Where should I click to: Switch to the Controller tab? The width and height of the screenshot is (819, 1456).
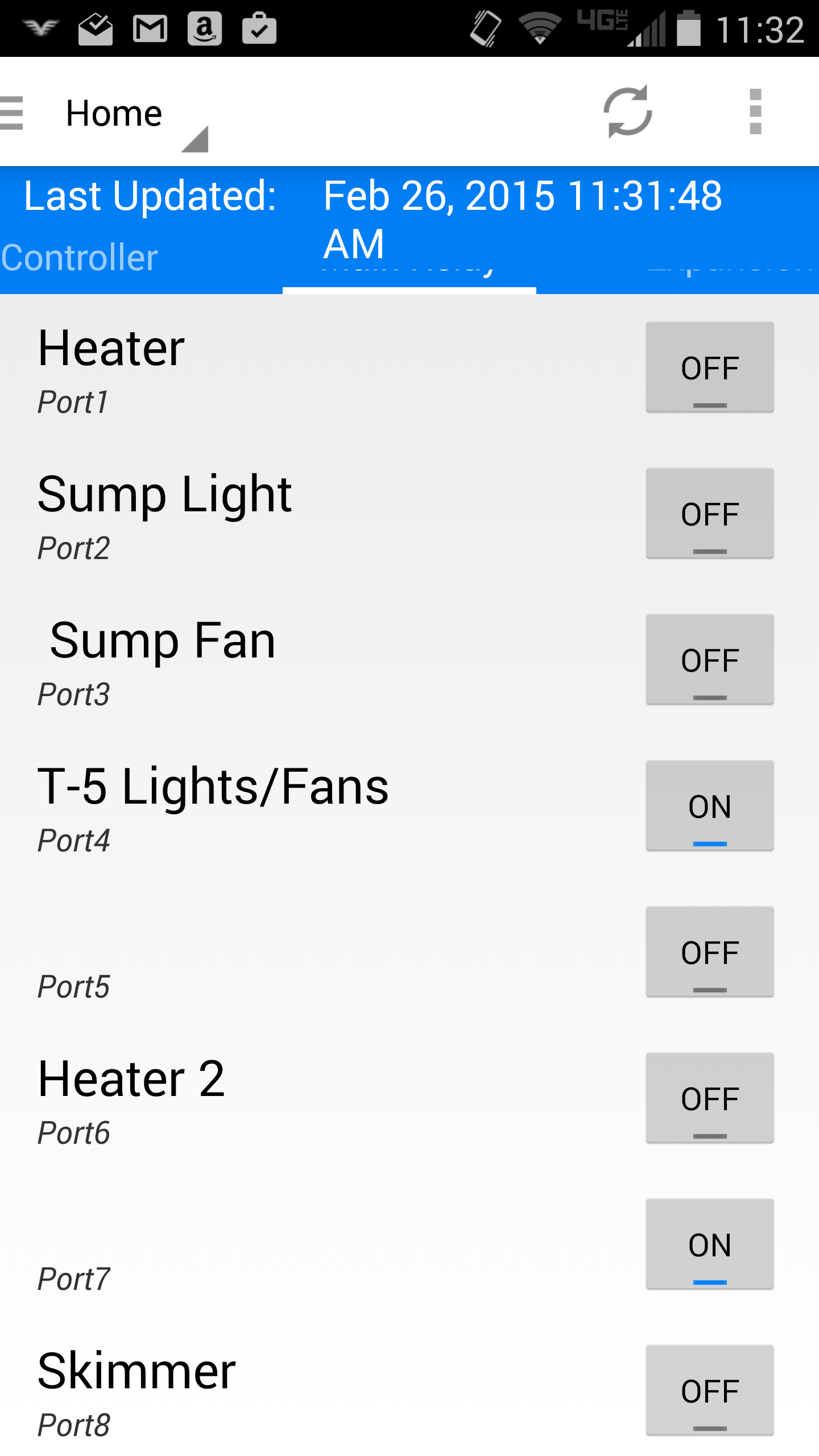pos(80,259)
